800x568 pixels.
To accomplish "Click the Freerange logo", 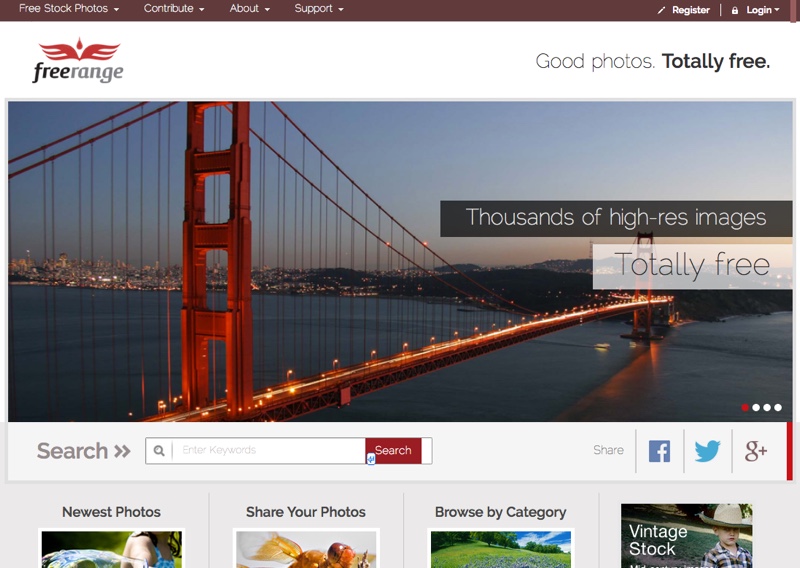I will 78,61.
